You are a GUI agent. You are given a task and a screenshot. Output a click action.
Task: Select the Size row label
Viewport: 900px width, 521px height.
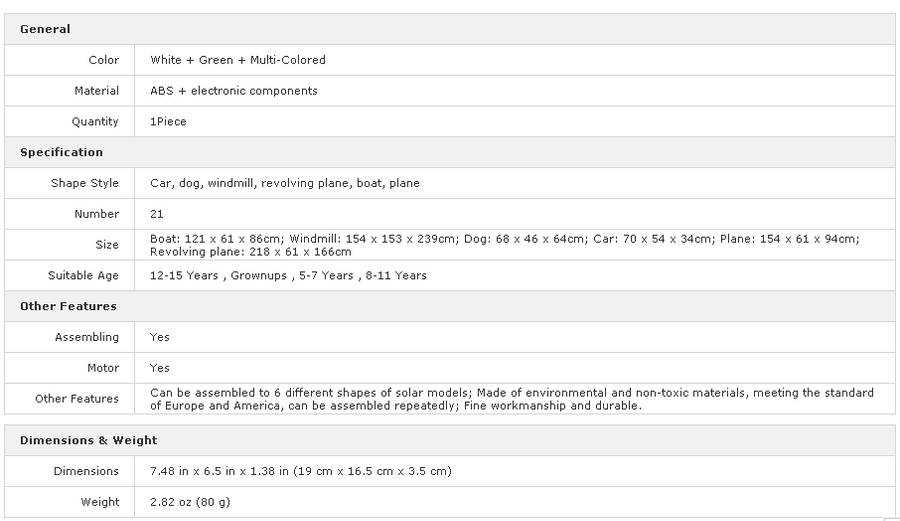107,245
